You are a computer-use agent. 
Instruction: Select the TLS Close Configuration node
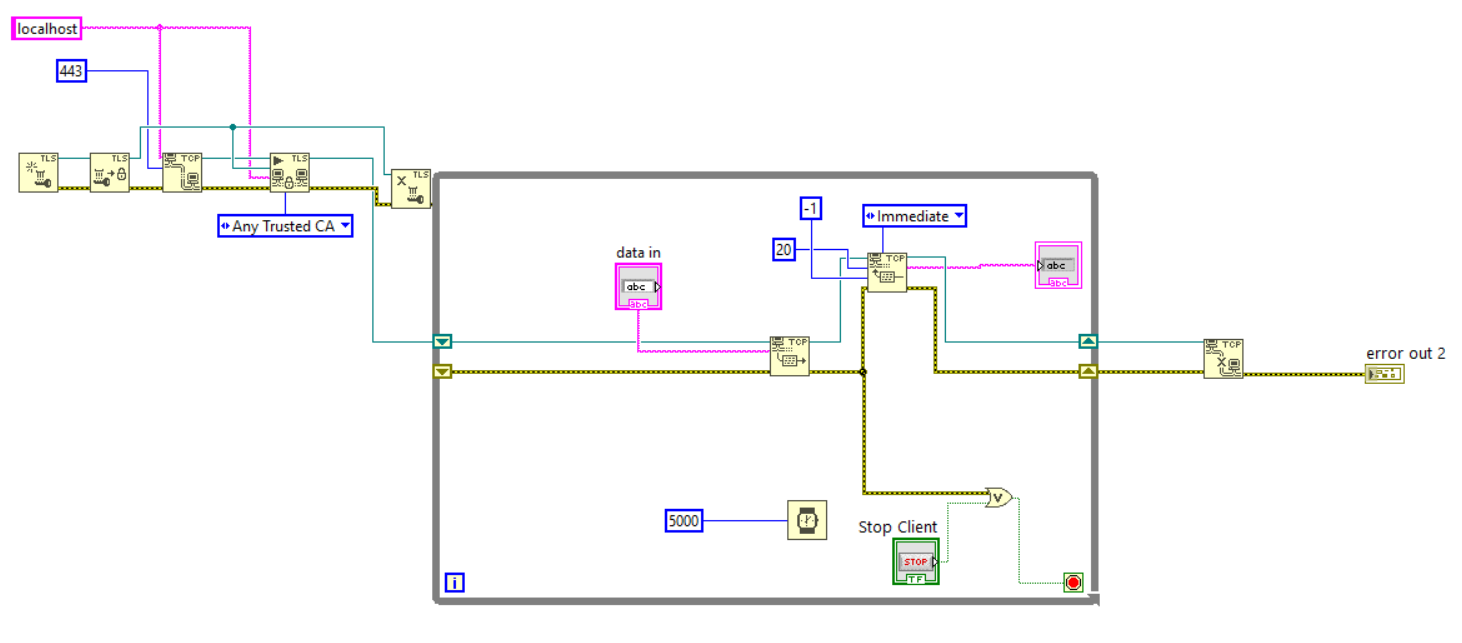410,188
